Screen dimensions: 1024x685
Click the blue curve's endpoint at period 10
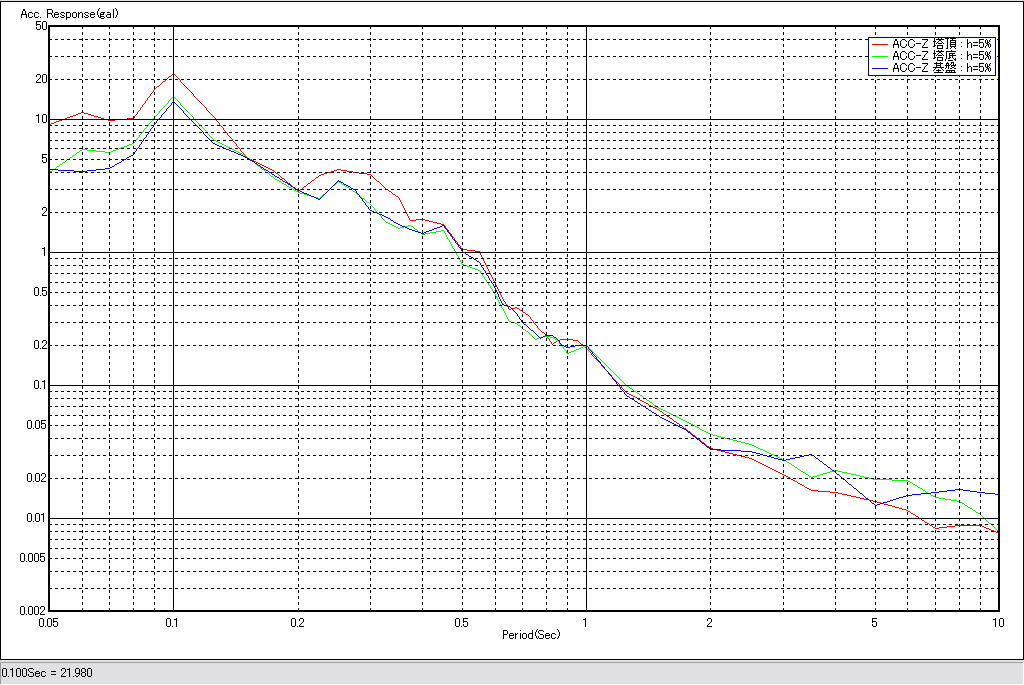[x=998, y=494]
